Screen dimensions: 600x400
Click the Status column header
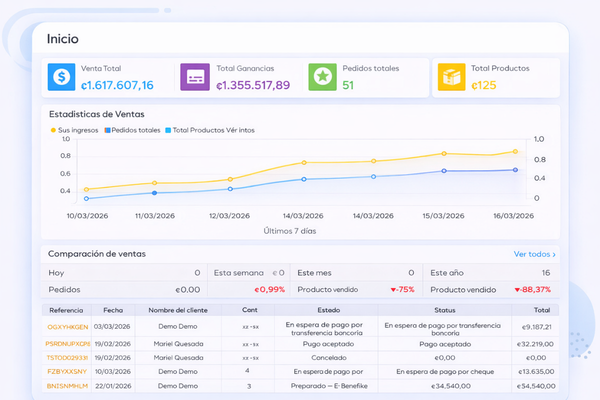pos(445,310)
